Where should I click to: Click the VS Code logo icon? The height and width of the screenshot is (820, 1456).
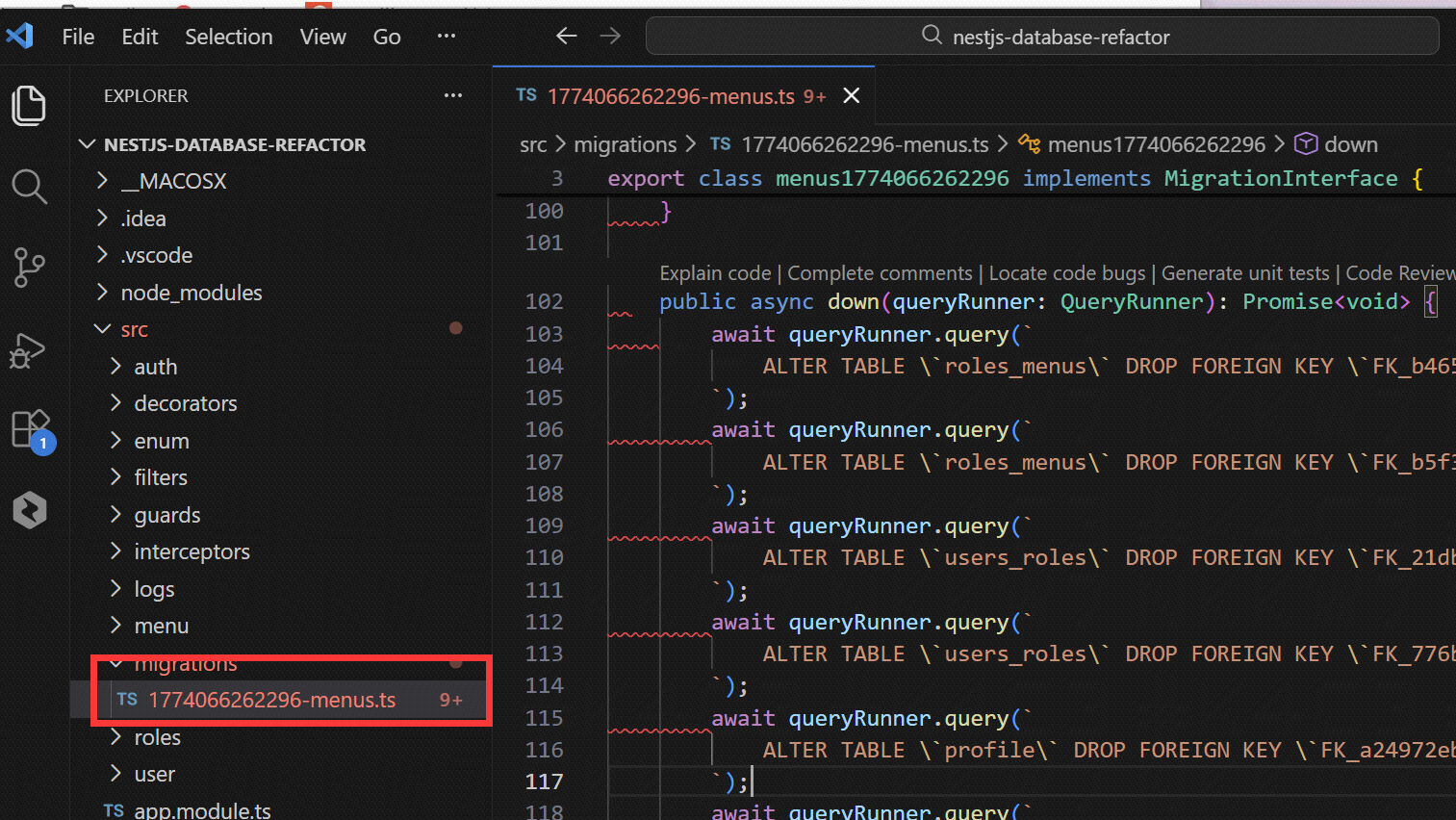[x=19, y=37]
